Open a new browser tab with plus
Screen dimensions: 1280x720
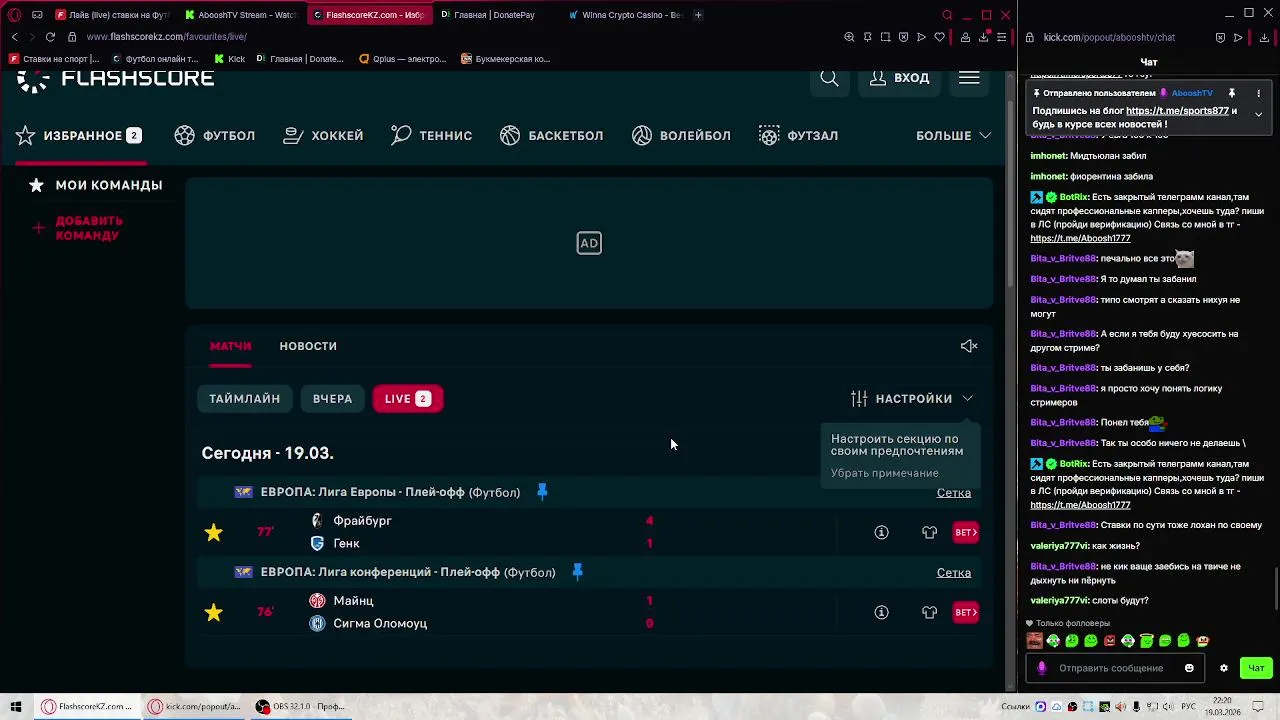698,15
